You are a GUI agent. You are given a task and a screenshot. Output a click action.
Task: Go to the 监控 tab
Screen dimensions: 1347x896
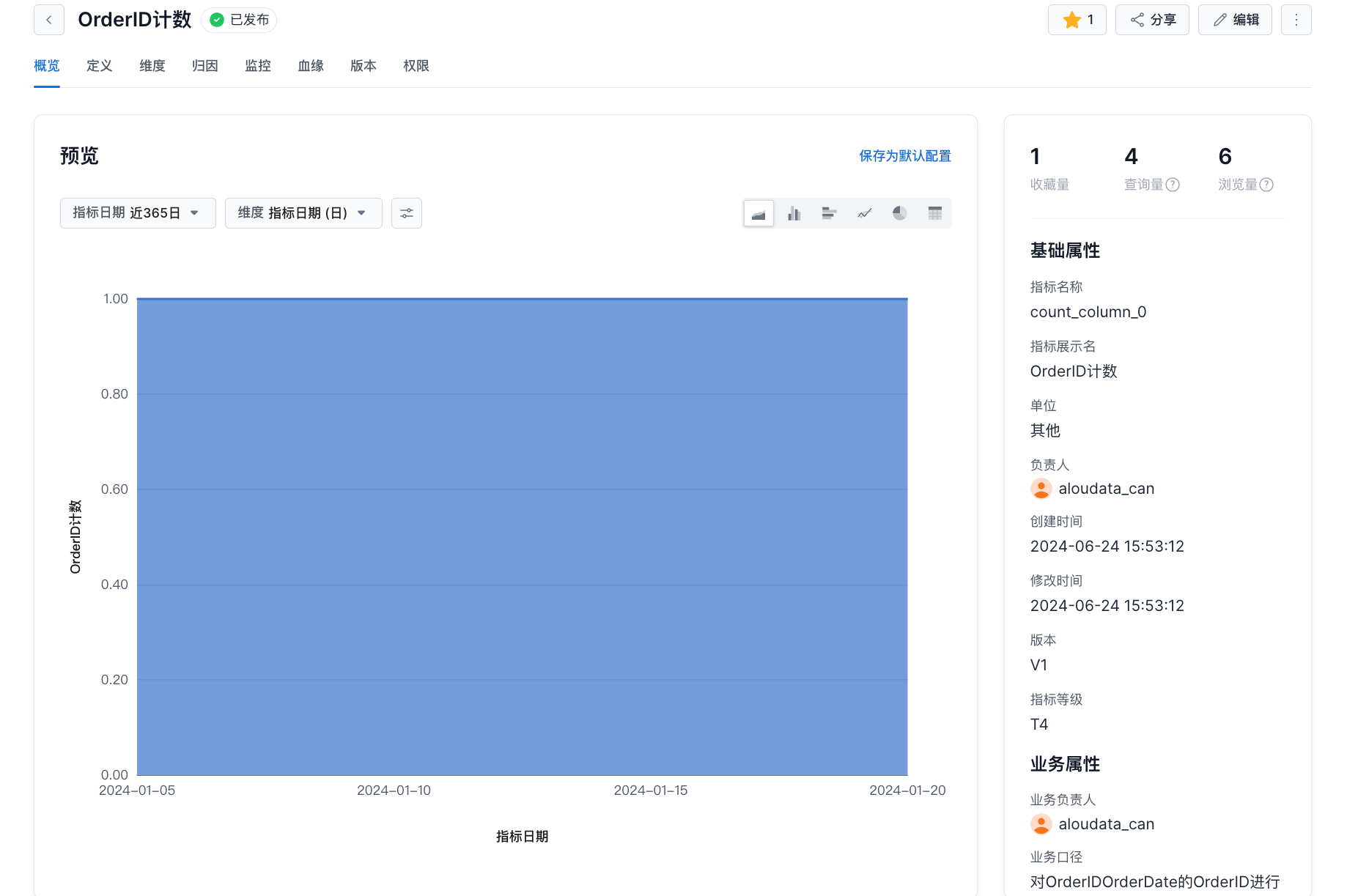tap(258, 66)
